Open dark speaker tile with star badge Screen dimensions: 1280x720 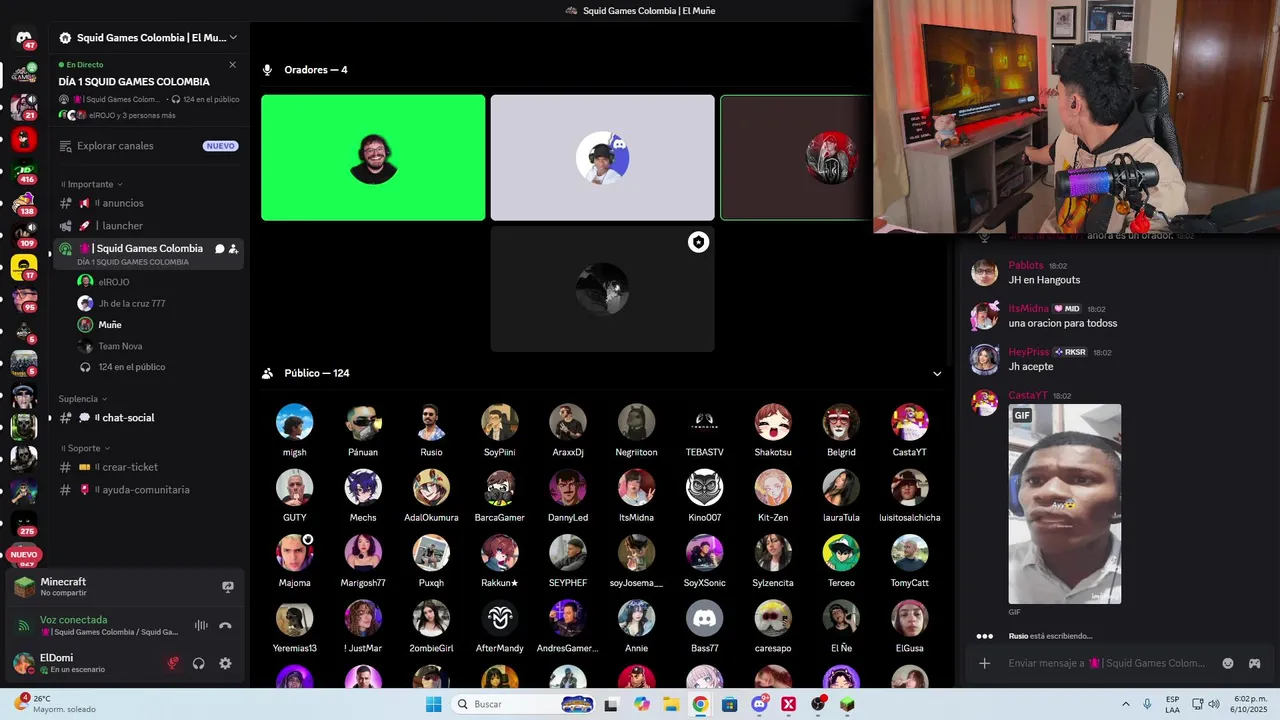(x=602, y=289)
